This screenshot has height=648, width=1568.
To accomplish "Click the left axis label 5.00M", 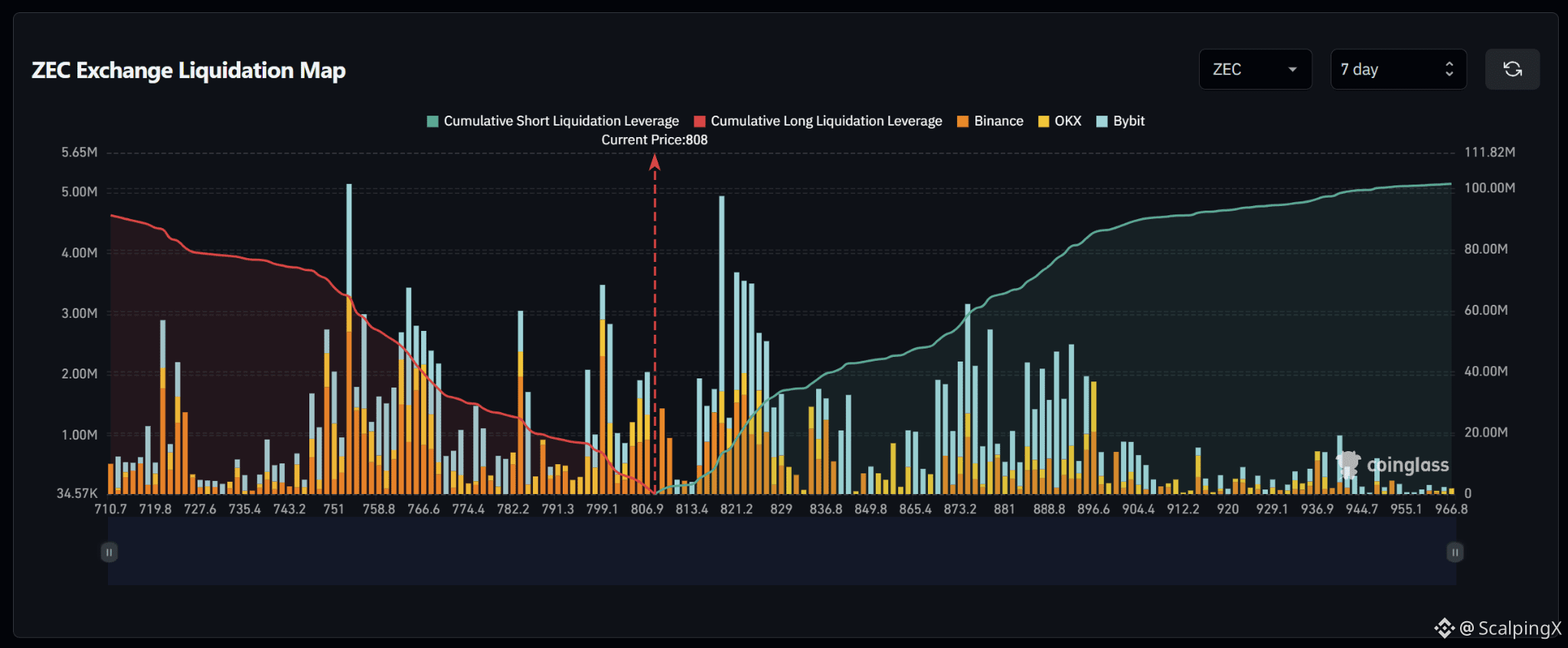I will (80, 191).
